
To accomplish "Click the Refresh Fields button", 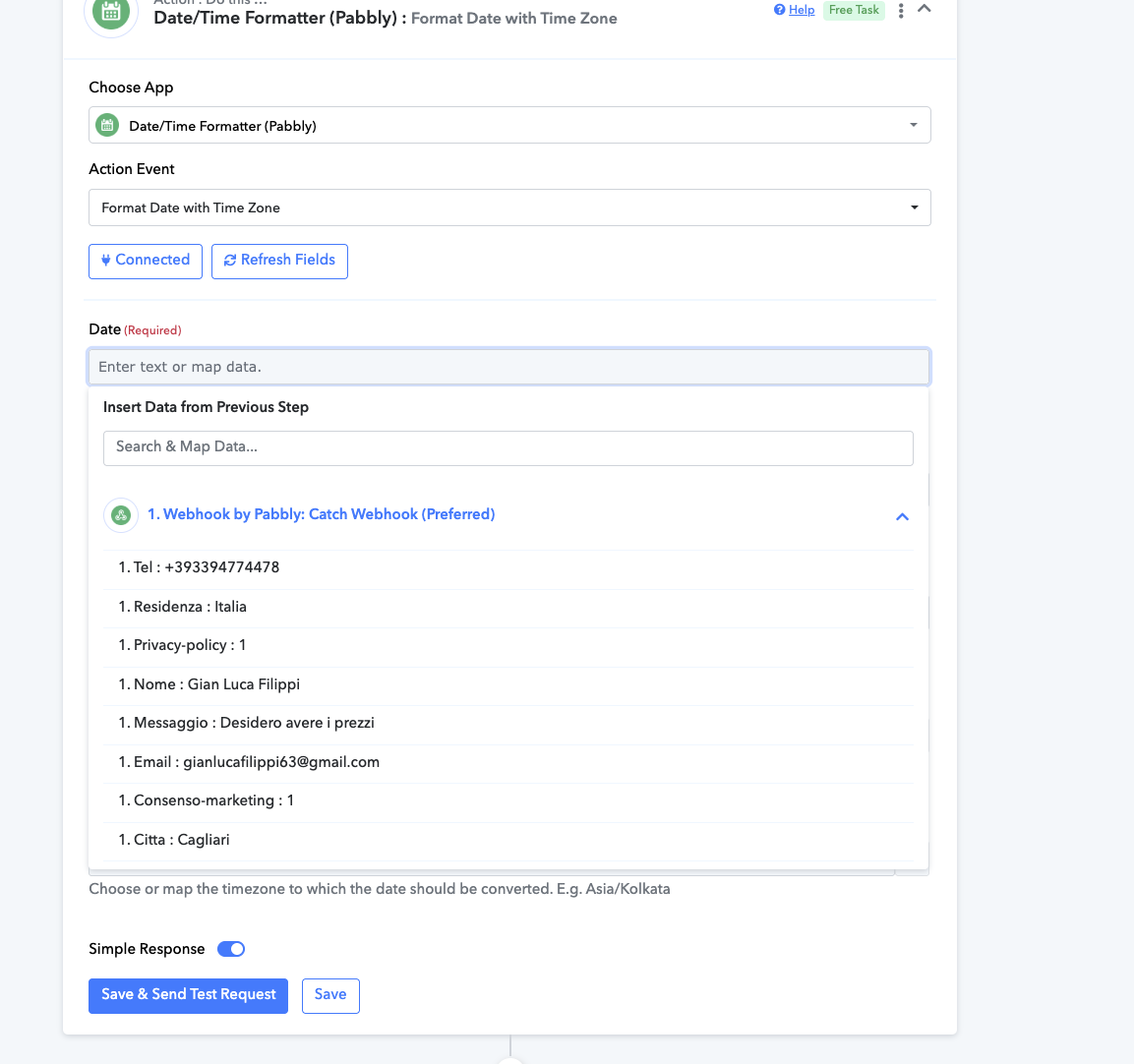I will point(279,261).
